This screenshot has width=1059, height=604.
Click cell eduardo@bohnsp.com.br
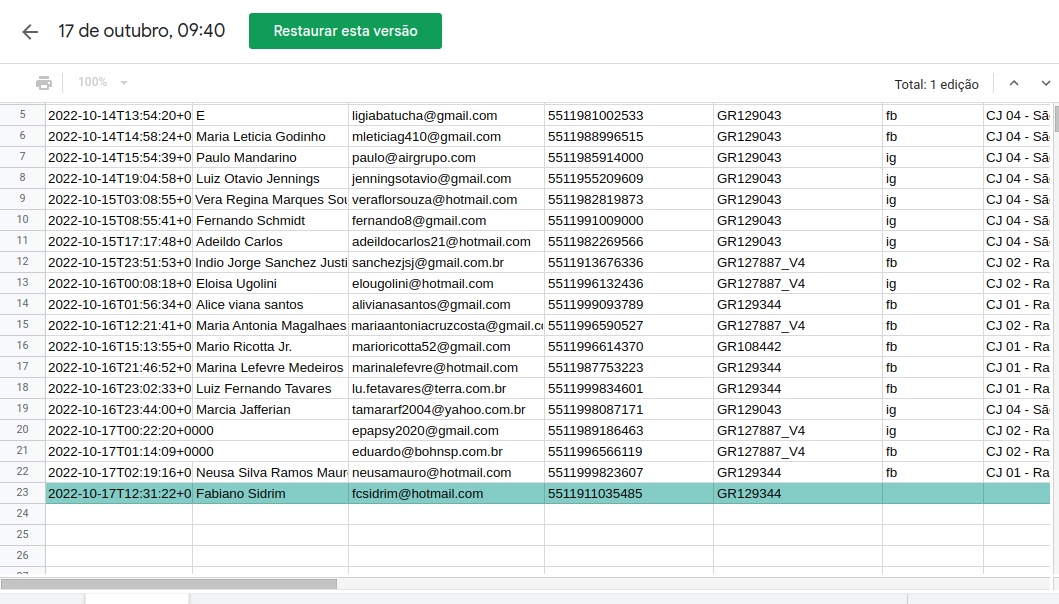coord(446,451)
